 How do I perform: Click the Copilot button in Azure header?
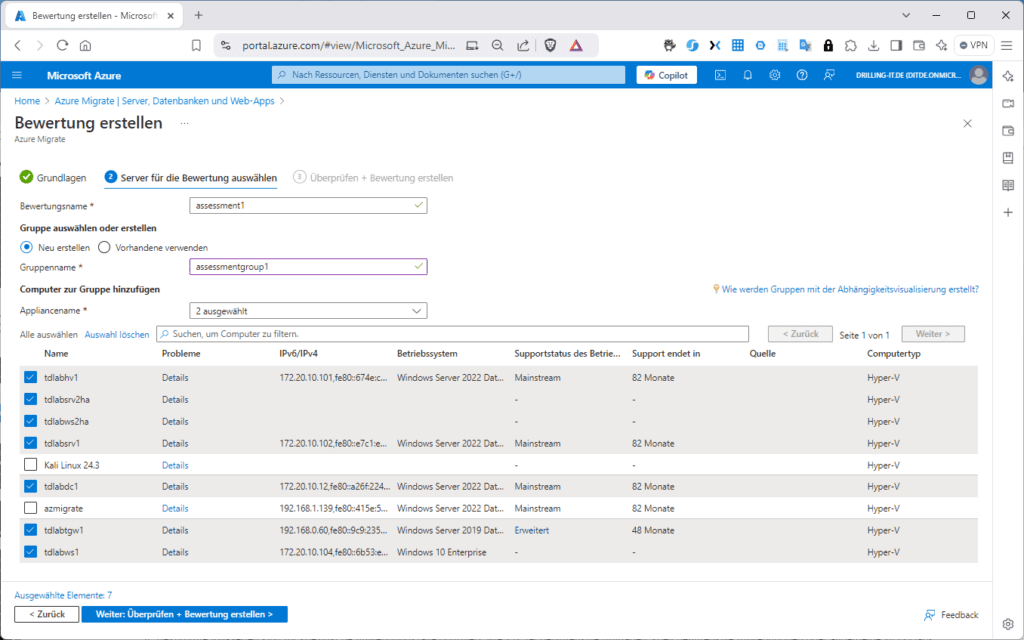[667, 75]
